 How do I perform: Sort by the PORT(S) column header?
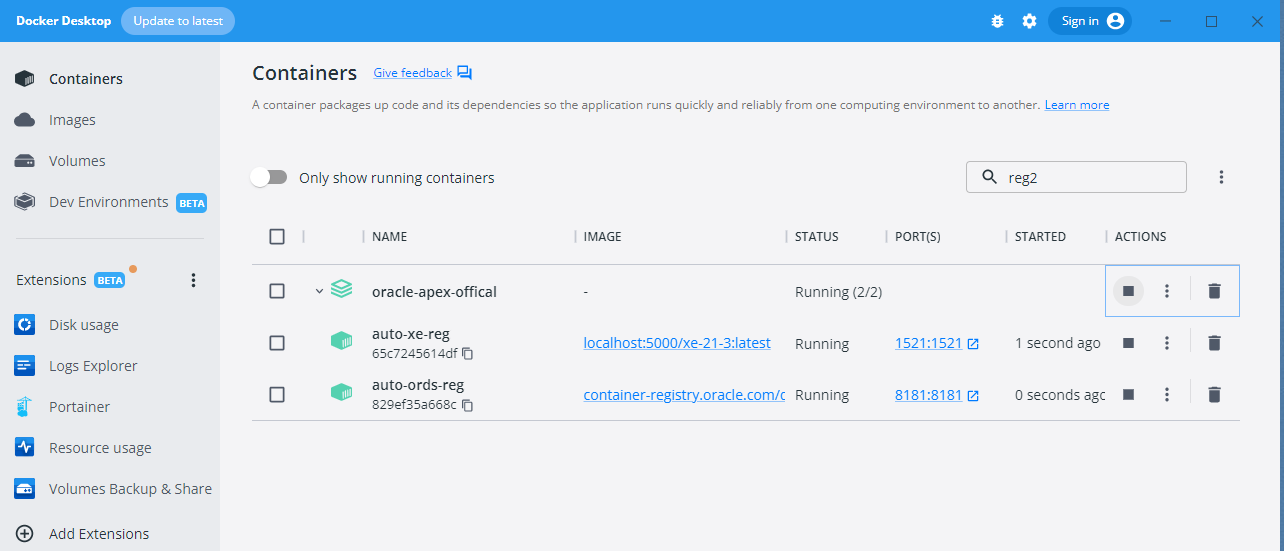click(x=918, y=237)
